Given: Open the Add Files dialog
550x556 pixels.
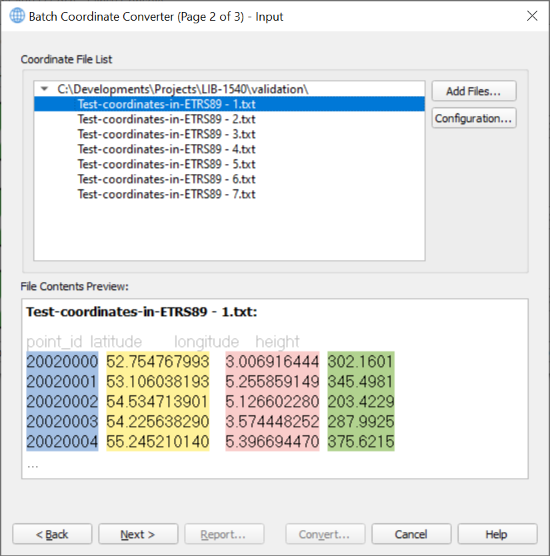Looking at the screenshot, I should (474, 91).
